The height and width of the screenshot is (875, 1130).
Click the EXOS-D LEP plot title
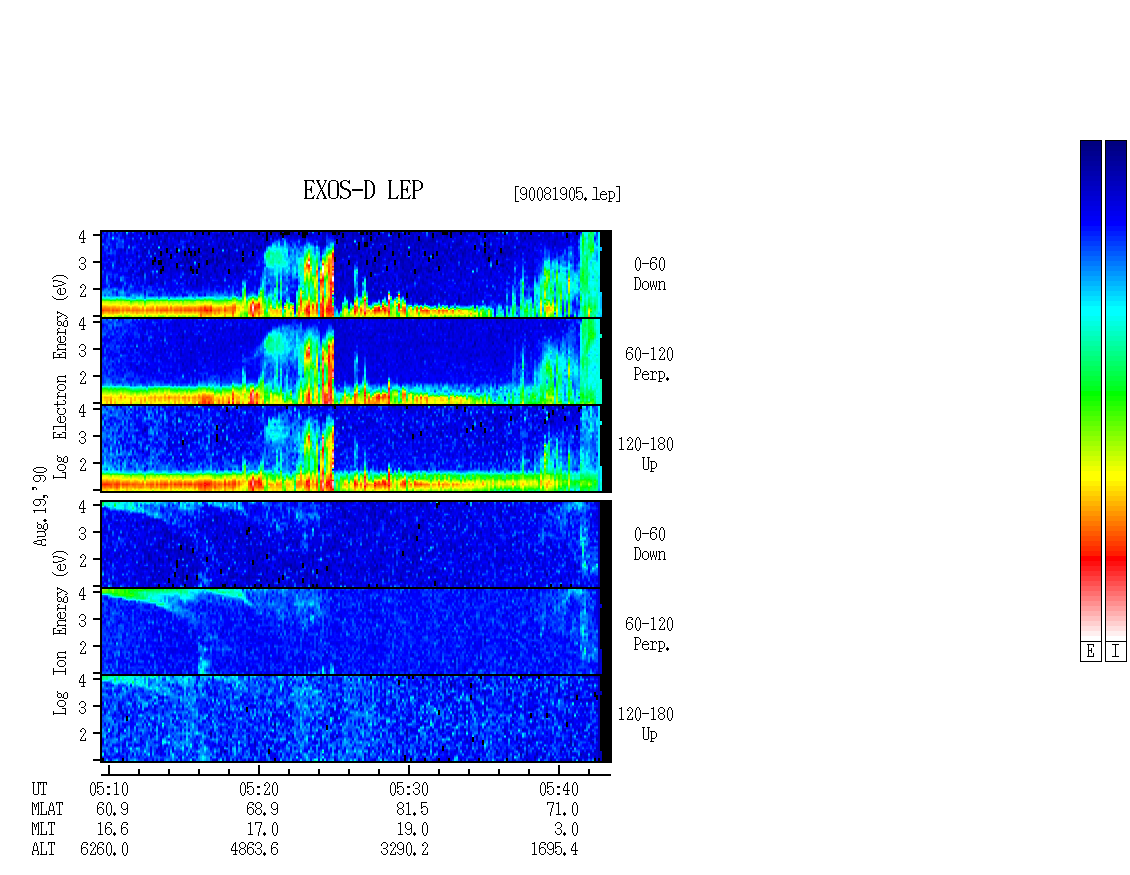coord(362,190)
